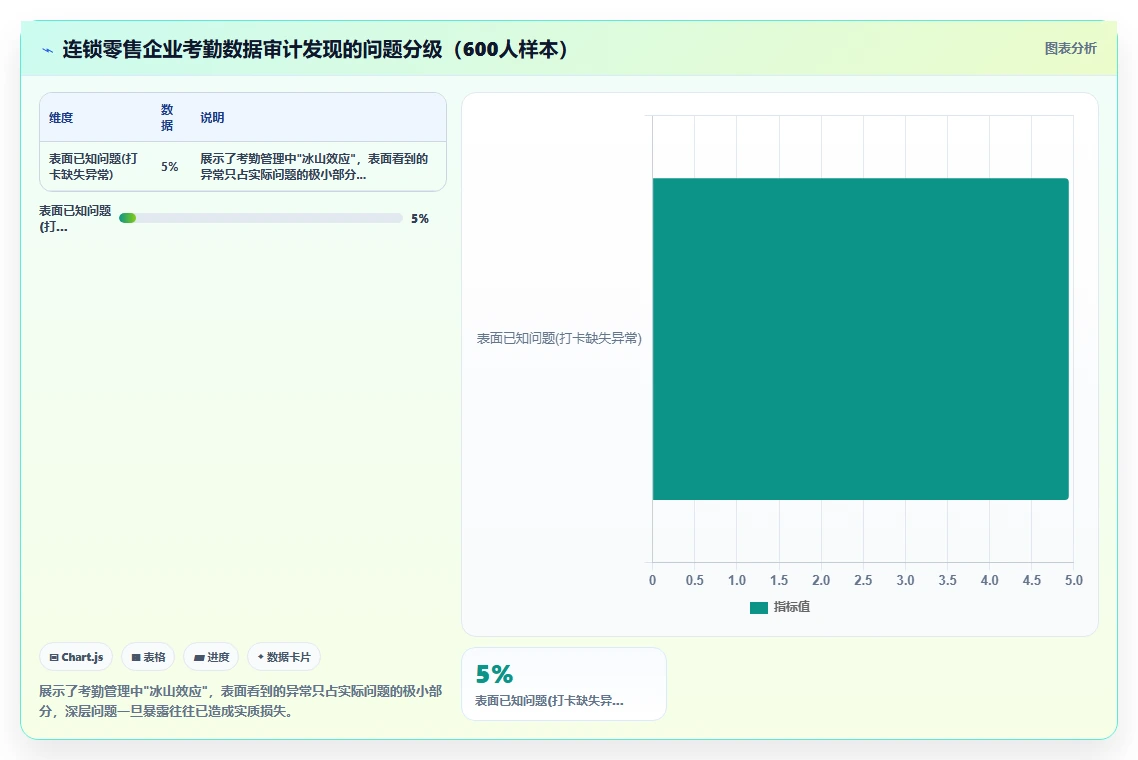Click the 维度 column header
1138x760 pixels.
[x=61, y=118]
